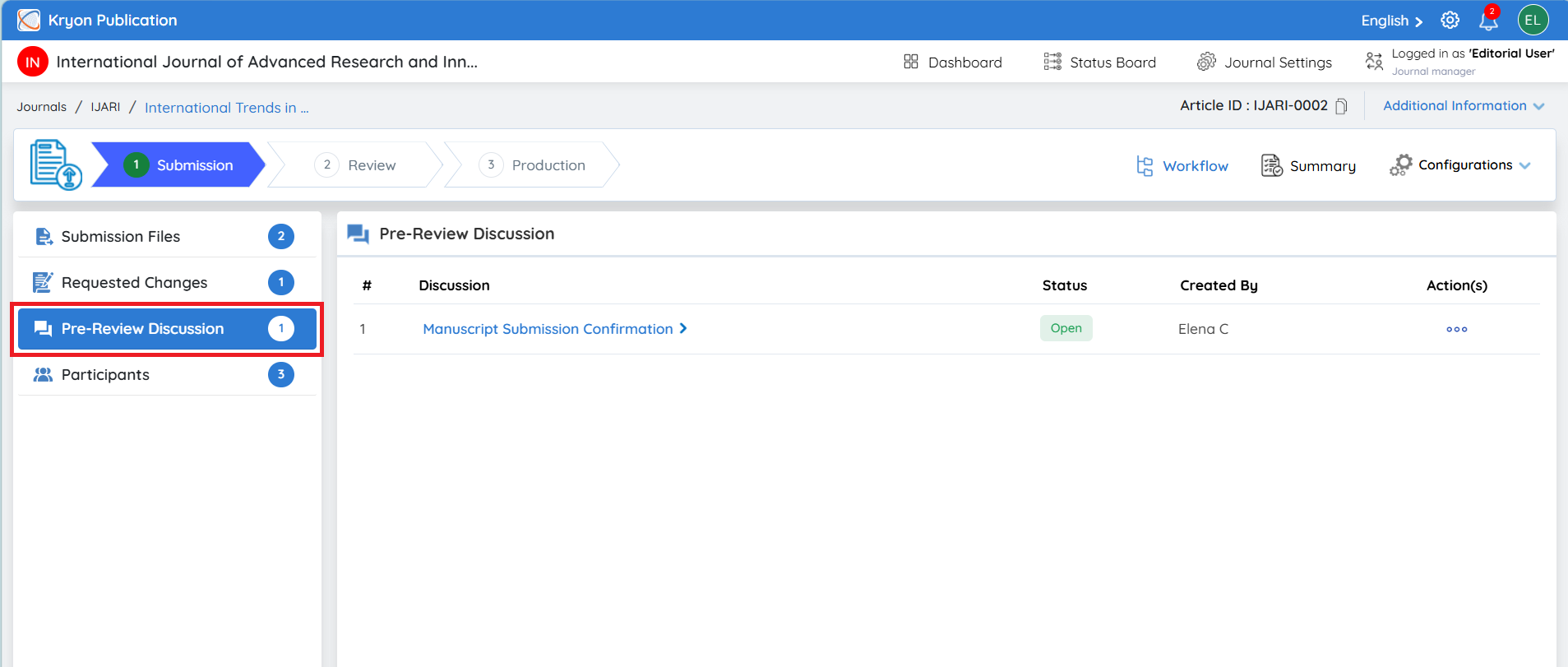
Task: Click the Participants count badge 3
Action: (x=281, y=374)
